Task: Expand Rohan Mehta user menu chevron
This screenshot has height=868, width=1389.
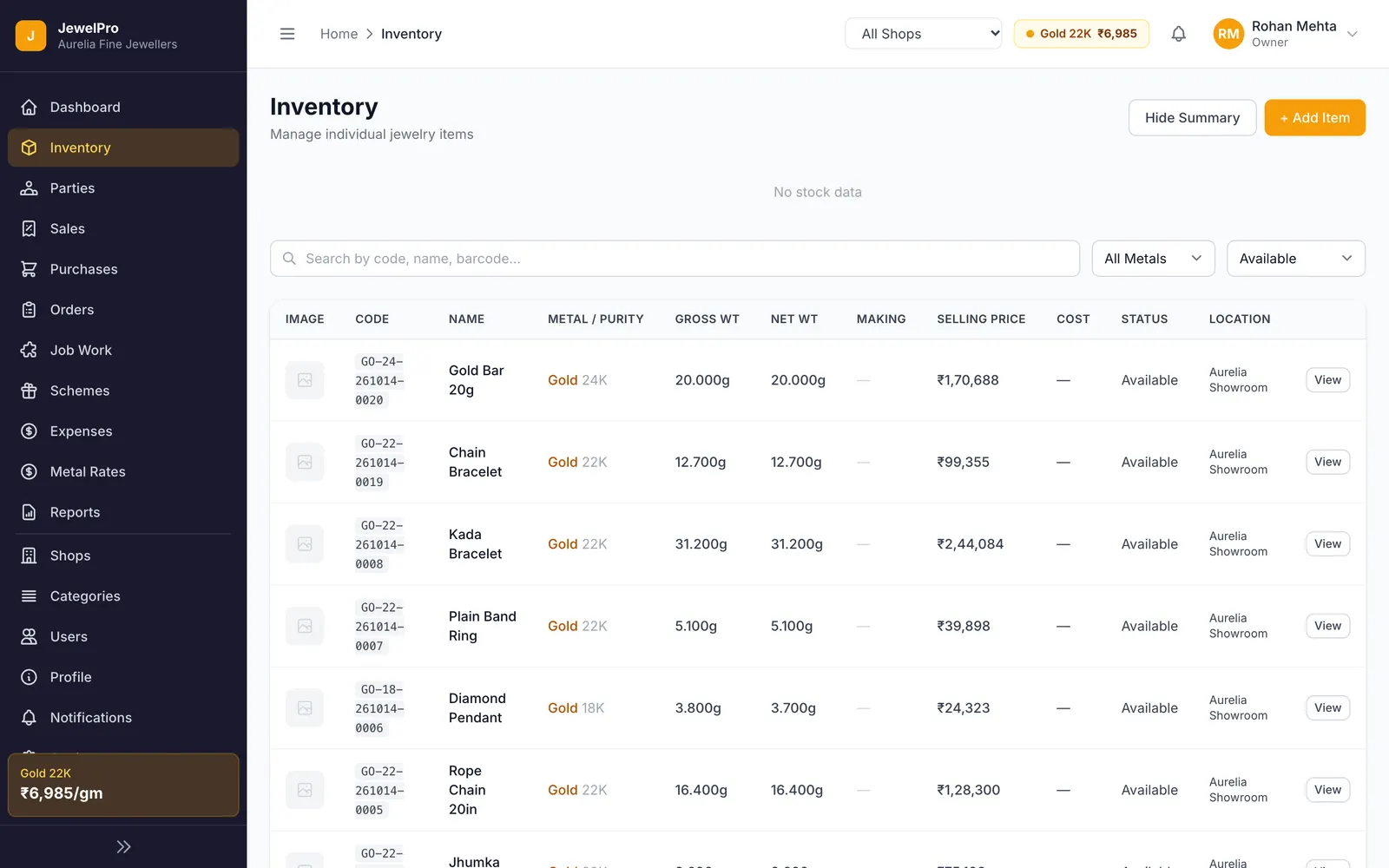Action: (1352, 34)
